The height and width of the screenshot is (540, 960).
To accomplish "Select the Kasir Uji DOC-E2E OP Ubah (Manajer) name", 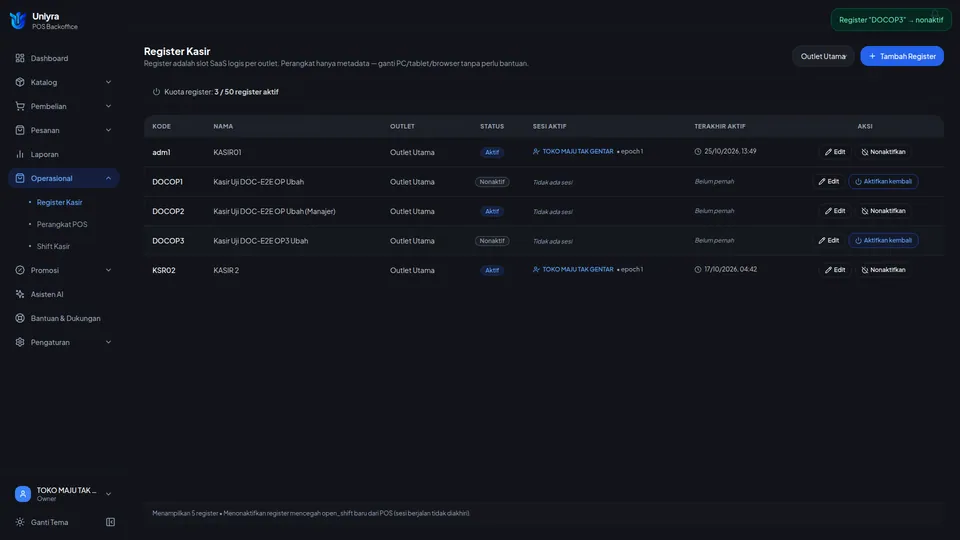I will 274,211.
